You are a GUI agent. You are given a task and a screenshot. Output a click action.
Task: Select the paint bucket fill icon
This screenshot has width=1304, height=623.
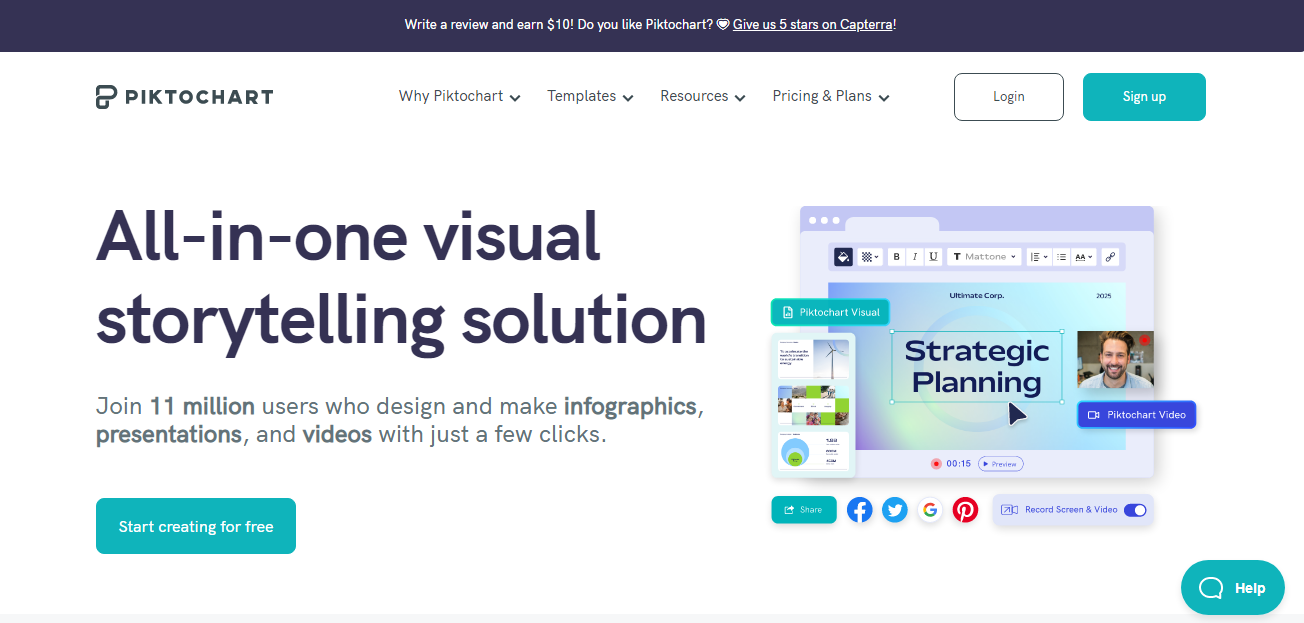(842, 257)
